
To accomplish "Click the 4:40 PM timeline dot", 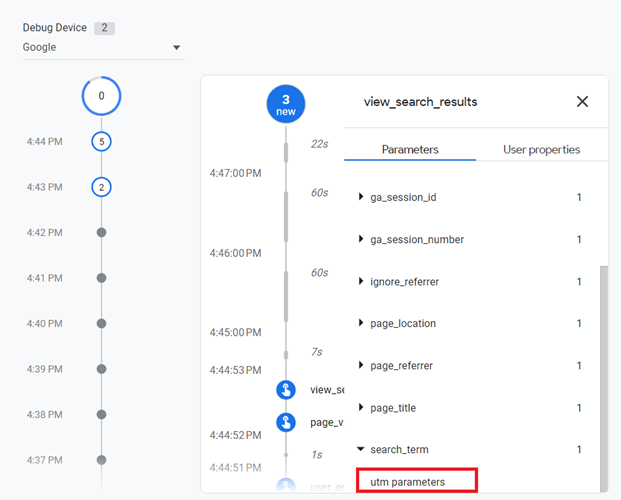I will pos(101,324).
